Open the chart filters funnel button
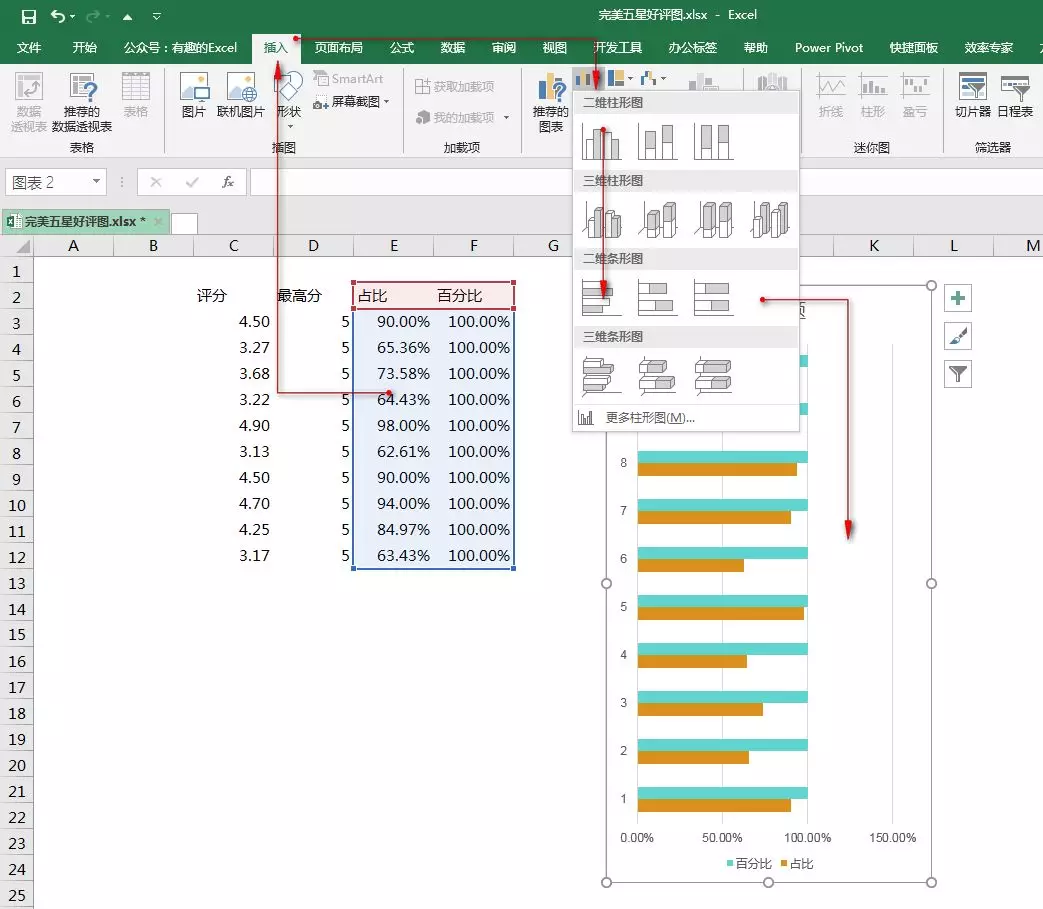 [x=958, y=374]
